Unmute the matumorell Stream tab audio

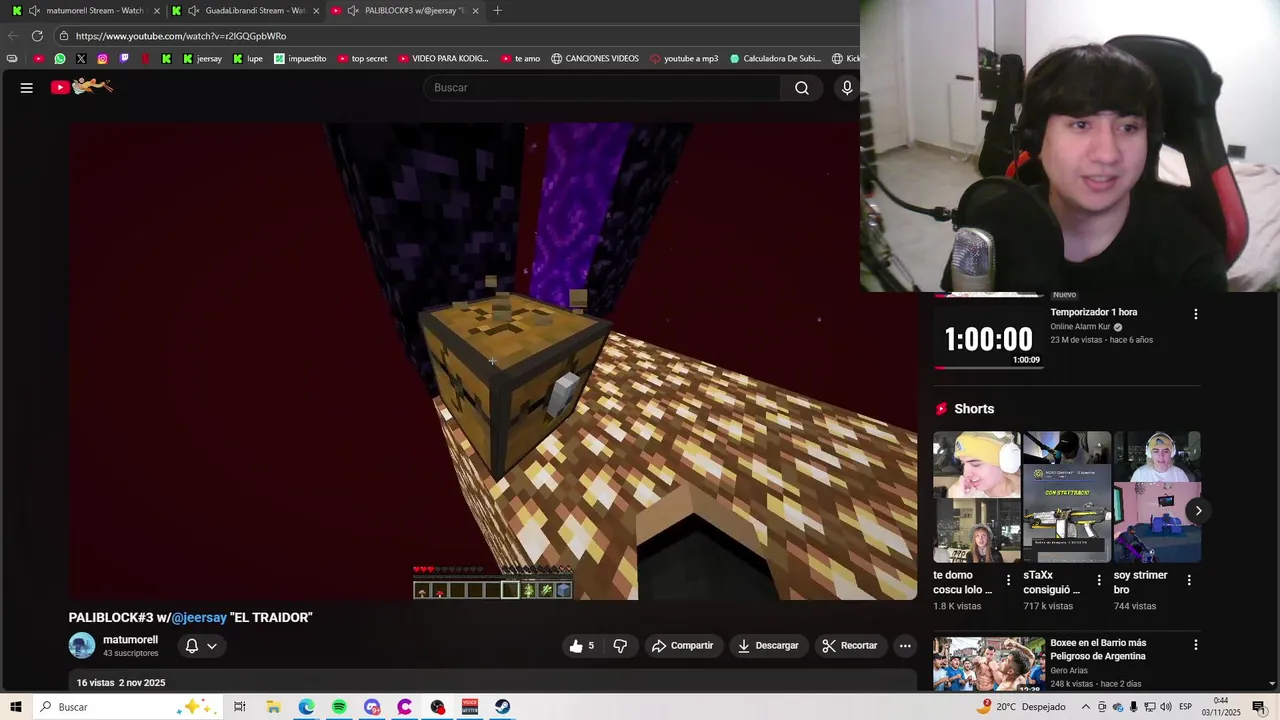(34, 11)
